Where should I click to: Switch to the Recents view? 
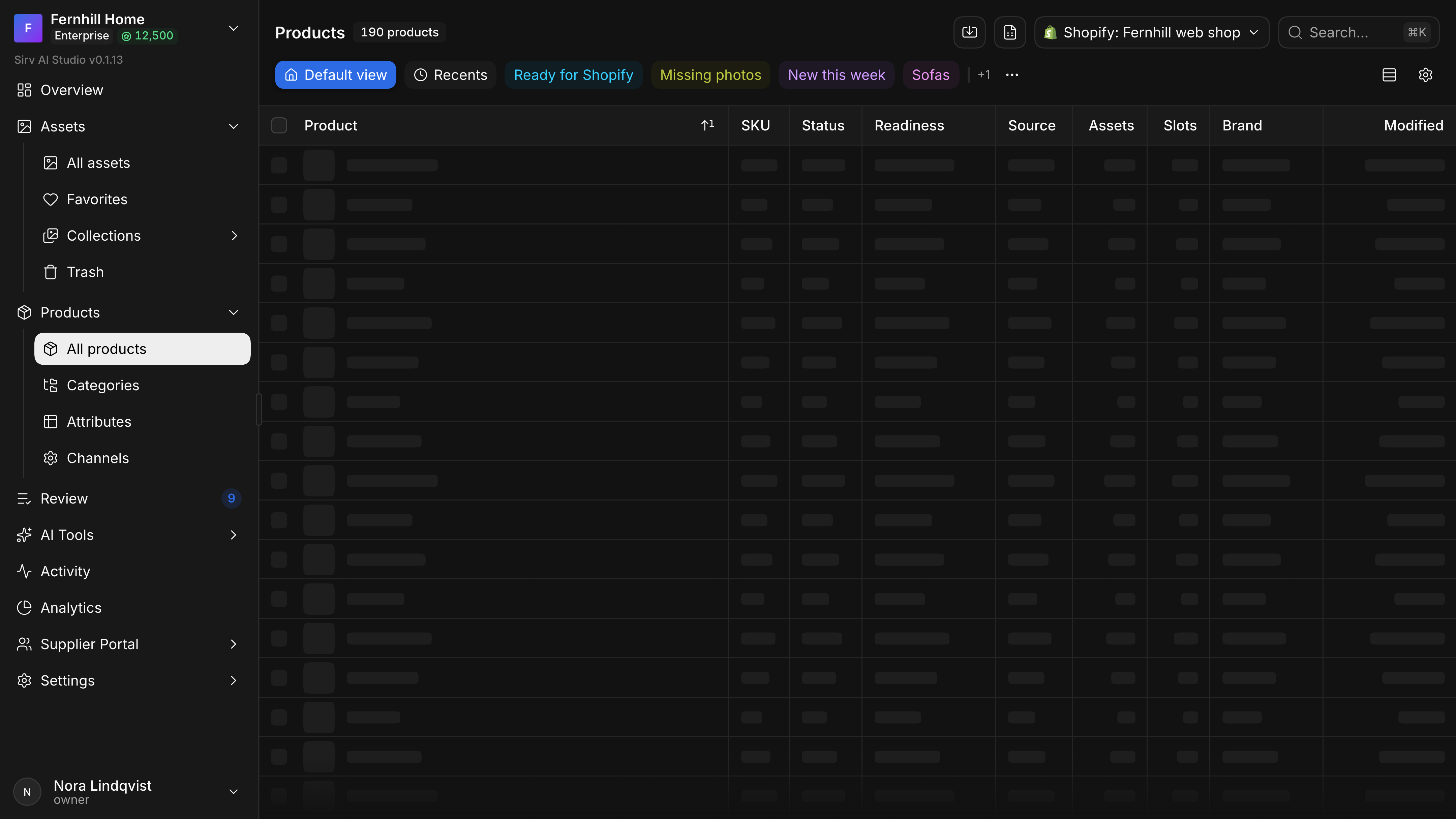(450, 74)
